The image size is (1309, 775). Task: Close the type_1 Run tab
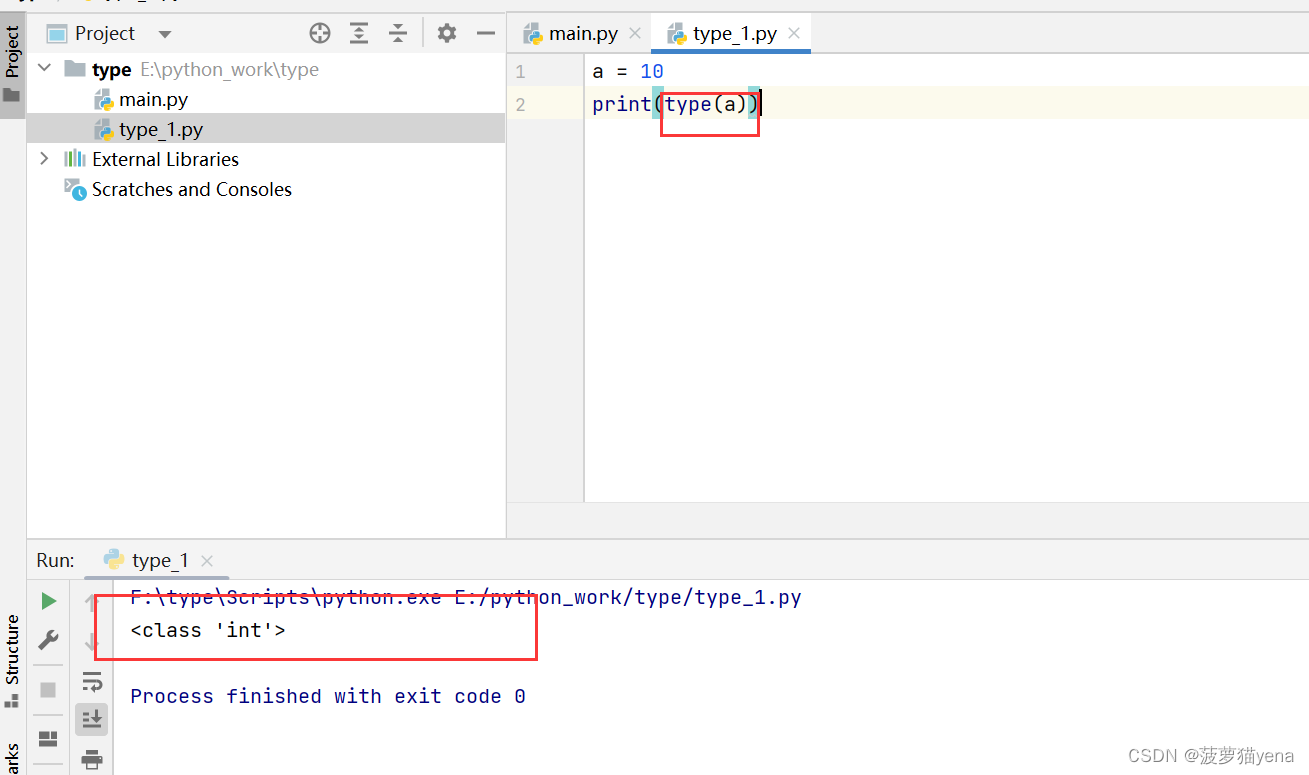pyautogui.click(x=207, y=560)
